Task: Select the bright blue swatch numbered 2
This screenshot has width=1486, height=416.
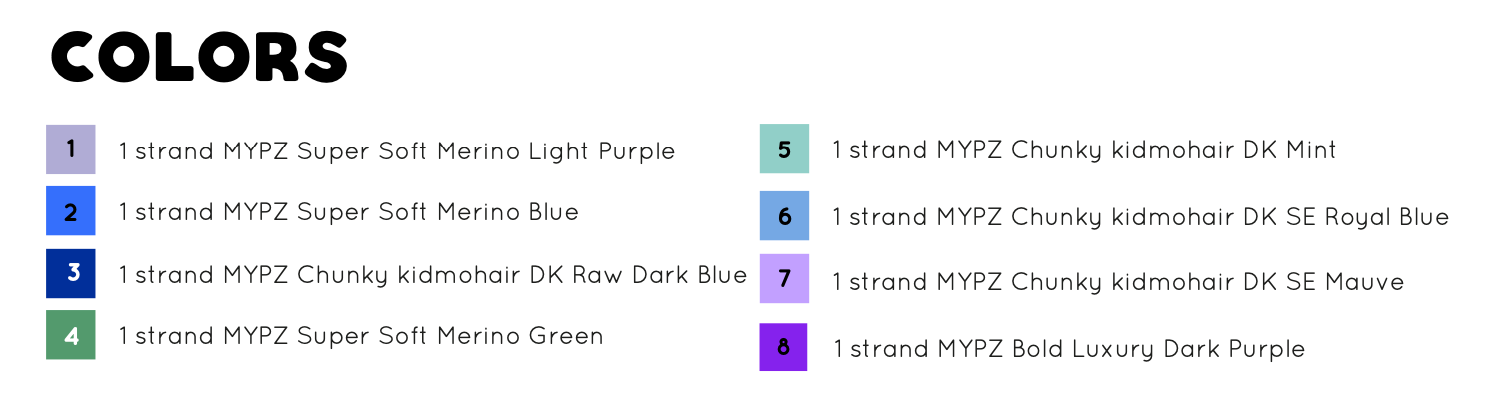Action: click(70, 211)
